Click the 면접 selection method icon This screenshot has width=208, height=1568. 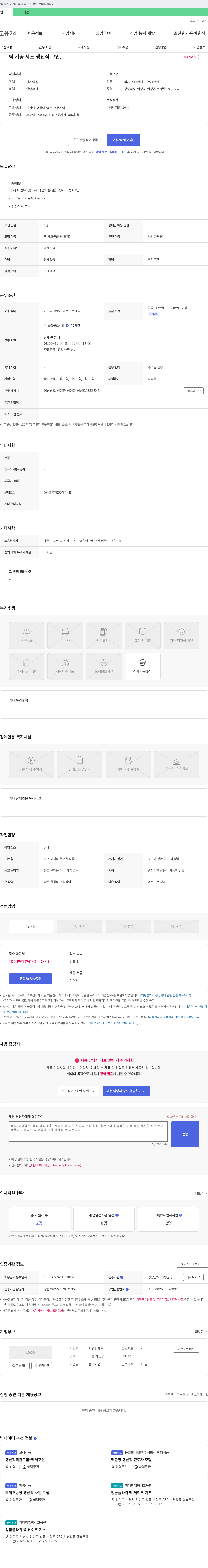pyautogui.click(x=80, y=926)
